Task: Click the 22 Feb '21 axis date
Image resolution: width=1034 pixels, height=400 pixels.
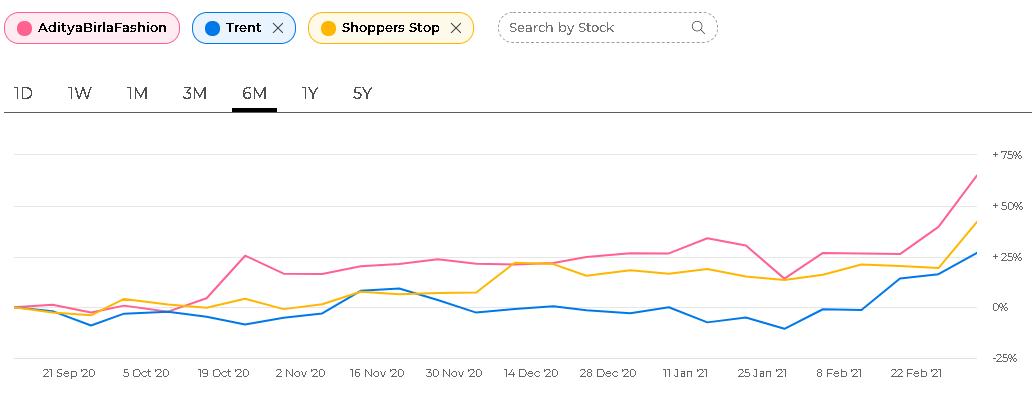Action: 916,373
